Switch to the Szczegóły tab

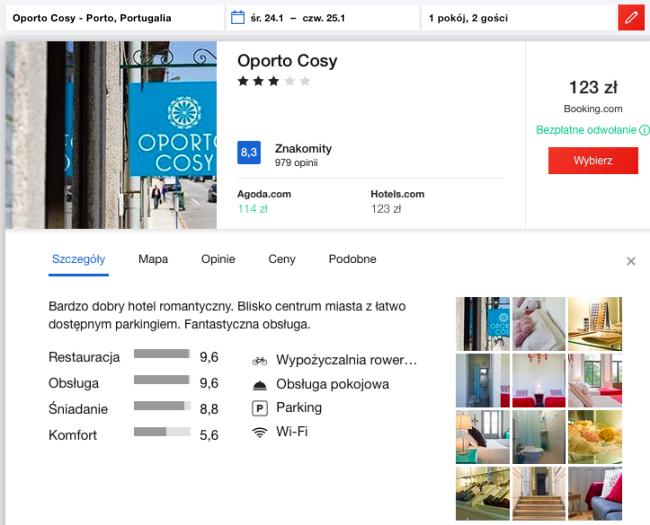click(78, 259)
